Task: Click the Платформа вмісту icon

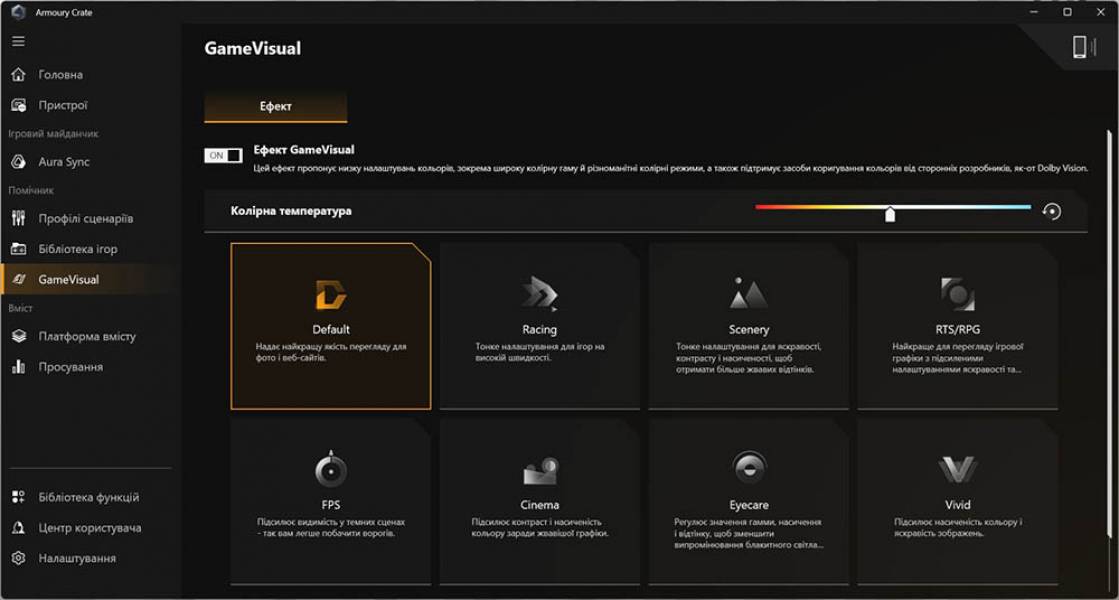Action: (19, 336)
